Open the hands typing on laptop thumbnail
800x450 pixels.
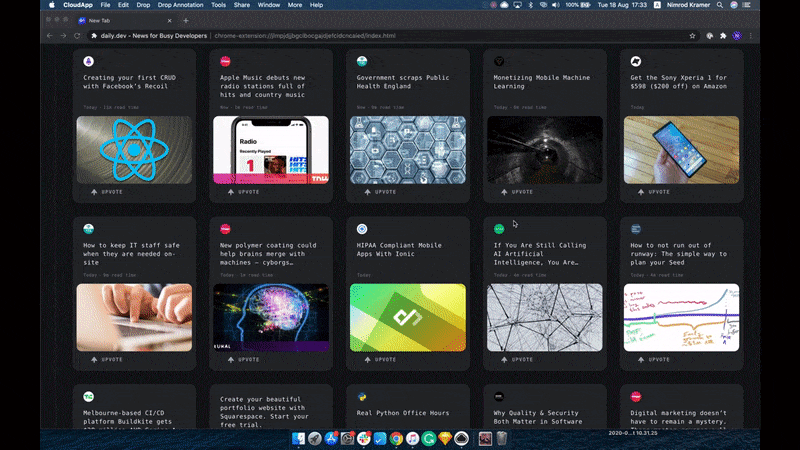click(x=134, y=317)
